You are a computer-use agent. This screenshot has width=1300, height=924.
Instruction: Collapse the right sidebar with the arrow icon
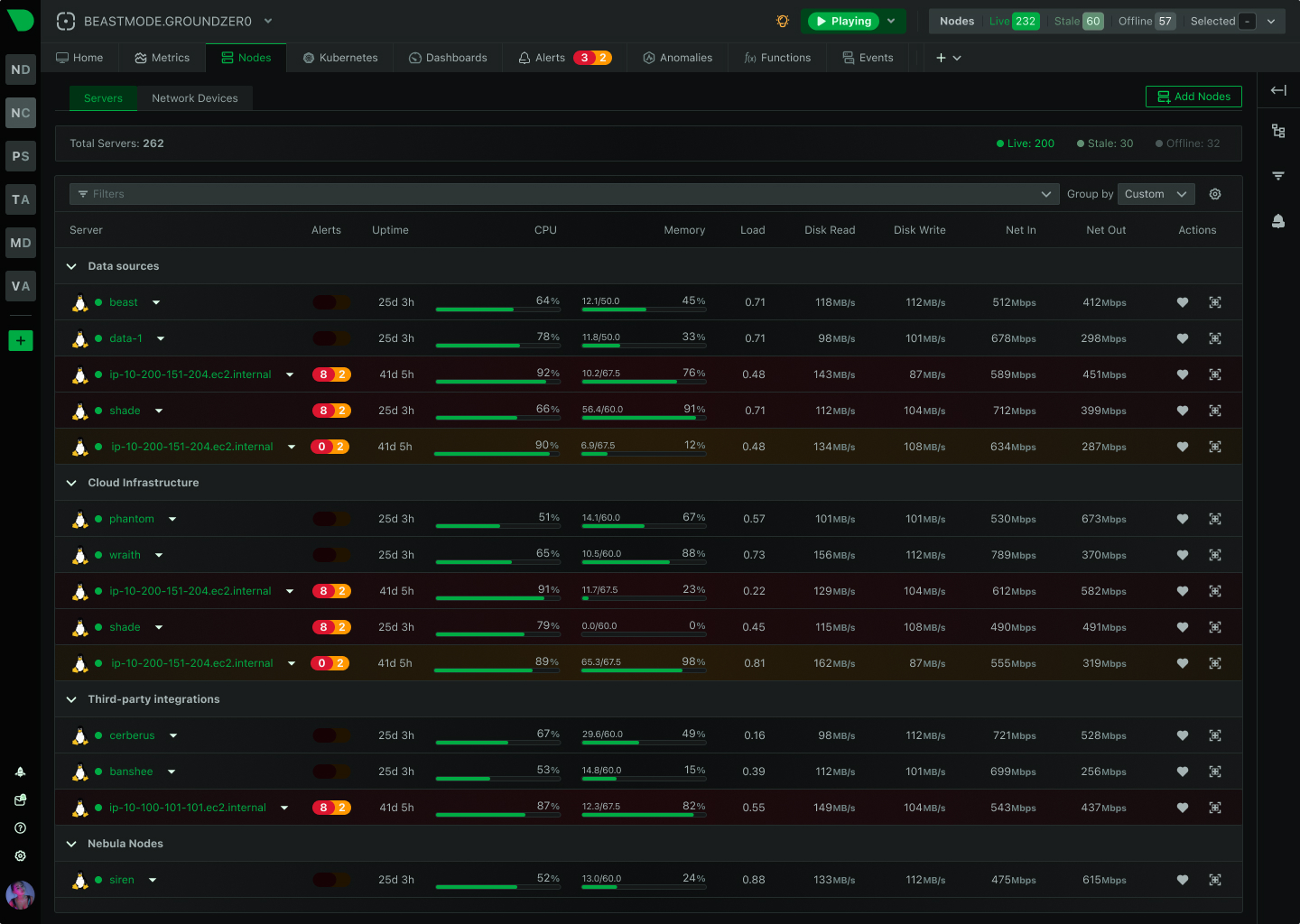pyautogui.click(x=1278, y=89)
